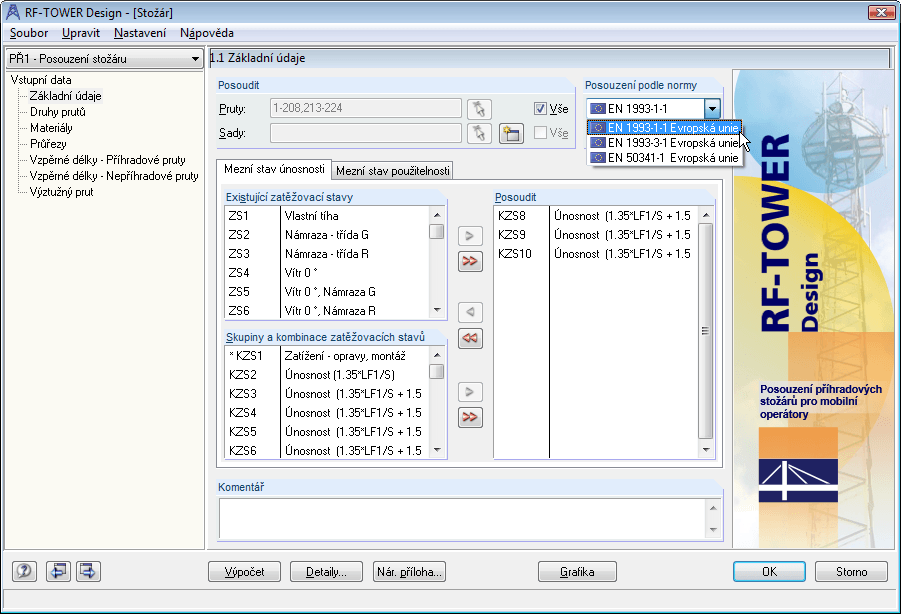Click the create new set icon
The height and width of the screenshot is (614, 901).
pos(511,133)
